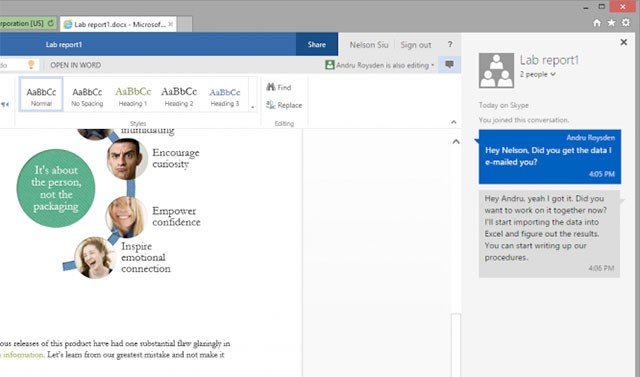Expand the Styles gallery more arrow

pyautogui.click(x=253, y=107)
